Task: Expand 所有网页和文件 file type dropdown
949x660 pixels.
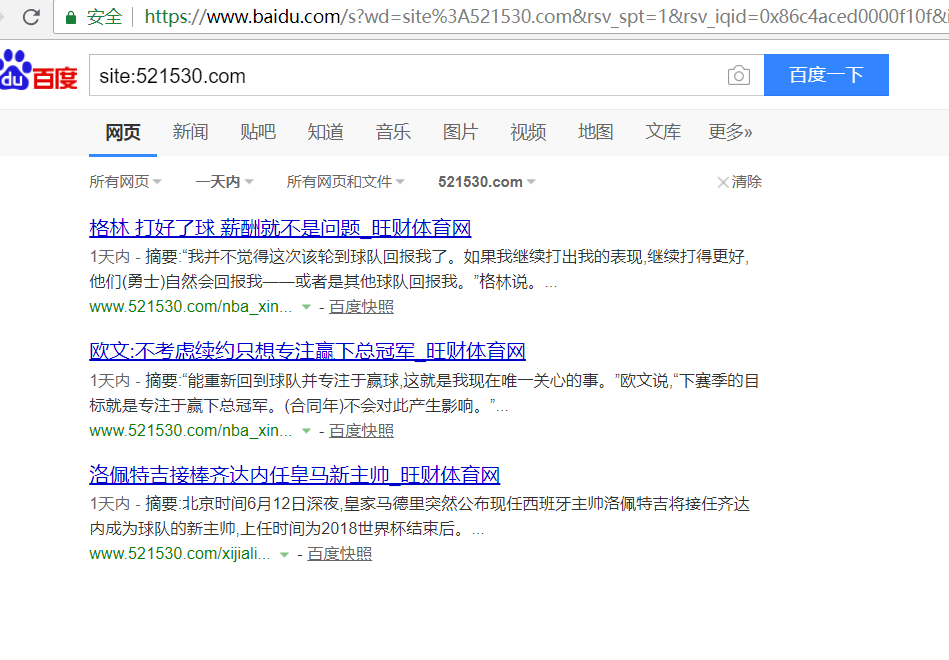Action: tap(345, 182)
